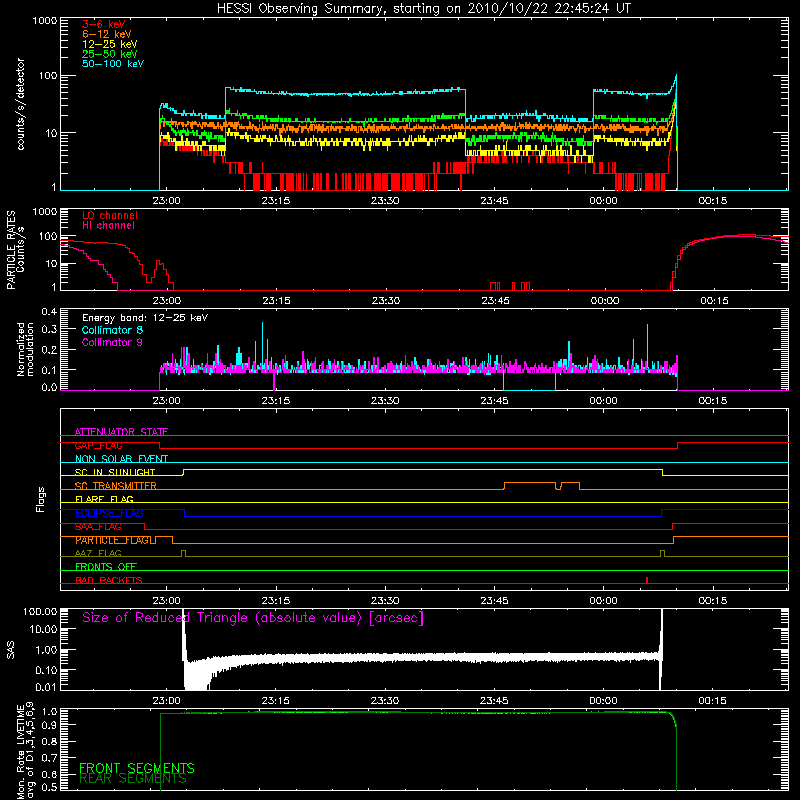This screenshot has height=800, width=800.
Task: Click the Normalized modulation axis label
Action: (26, 349)
